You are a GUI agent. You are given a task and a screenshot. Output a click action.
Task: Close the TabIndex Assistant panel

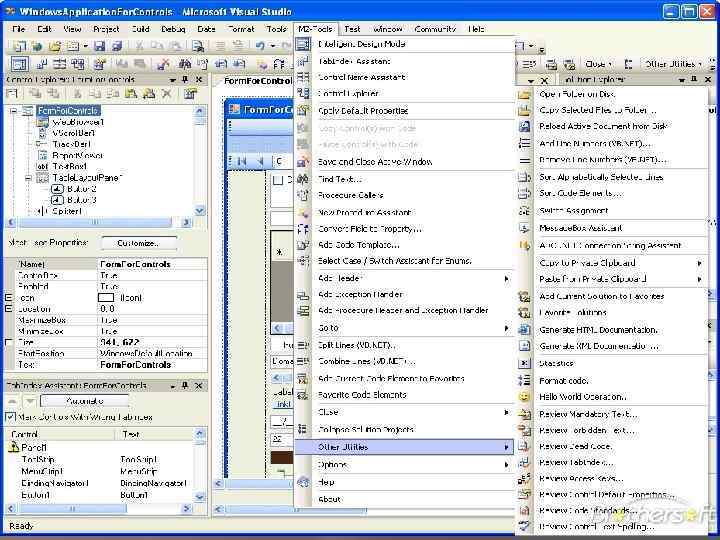click(x=199, y=385)
